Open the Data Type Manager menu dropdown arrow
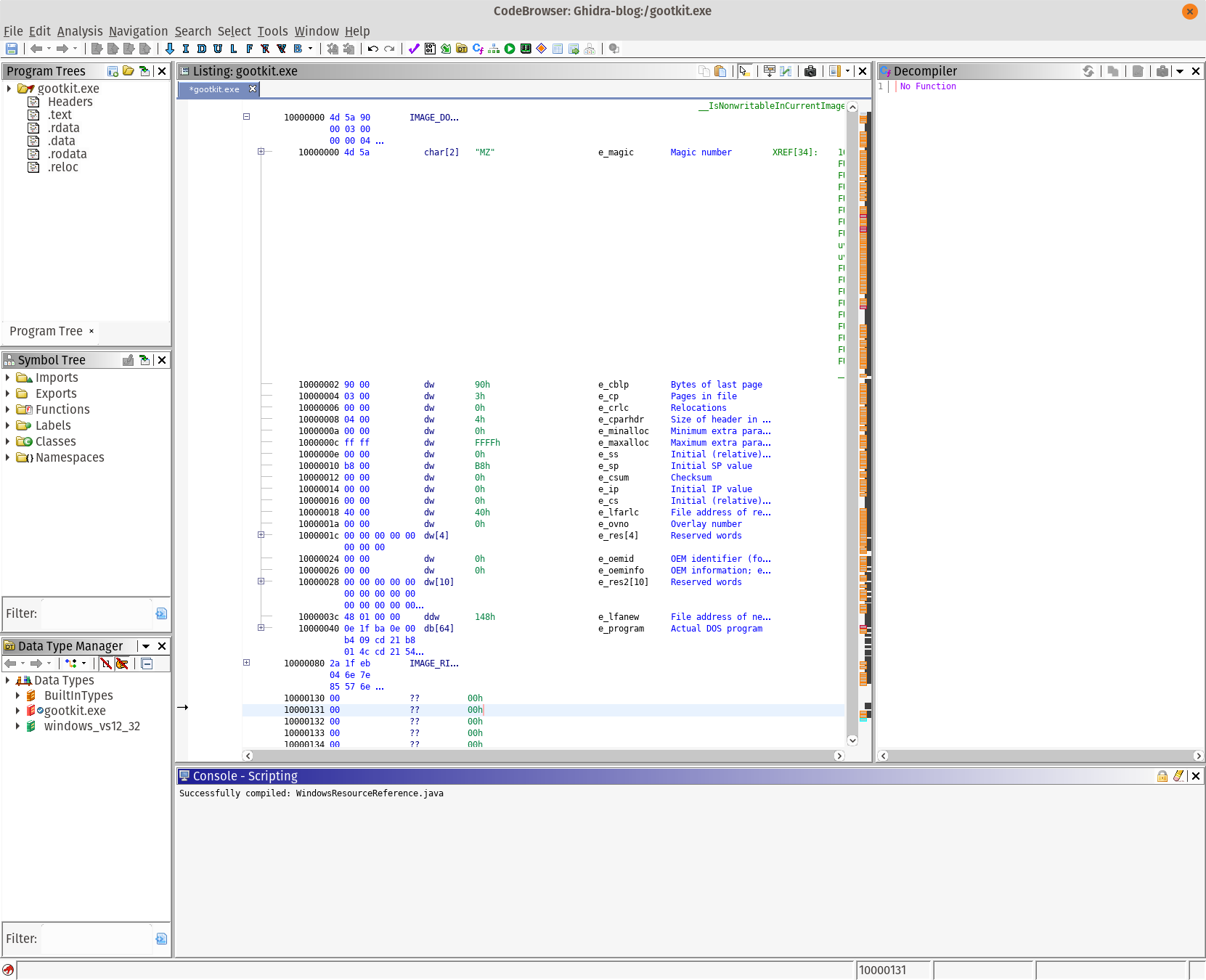 [x=146, y=646]
